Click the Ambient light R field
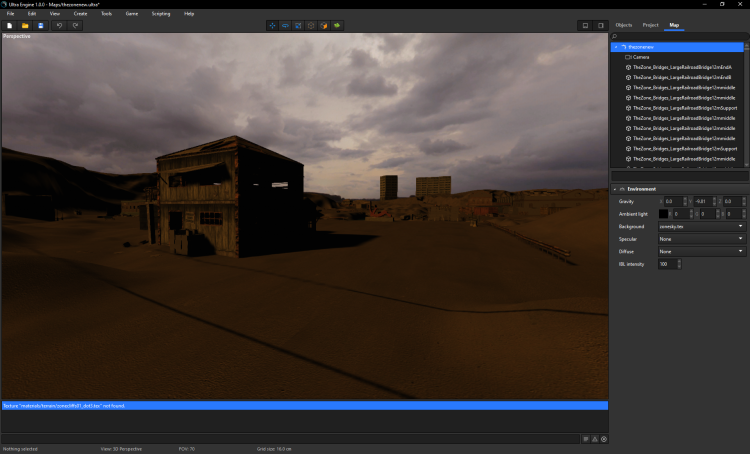Viewport: 750px width, 454px height. [x=680, y=214]
